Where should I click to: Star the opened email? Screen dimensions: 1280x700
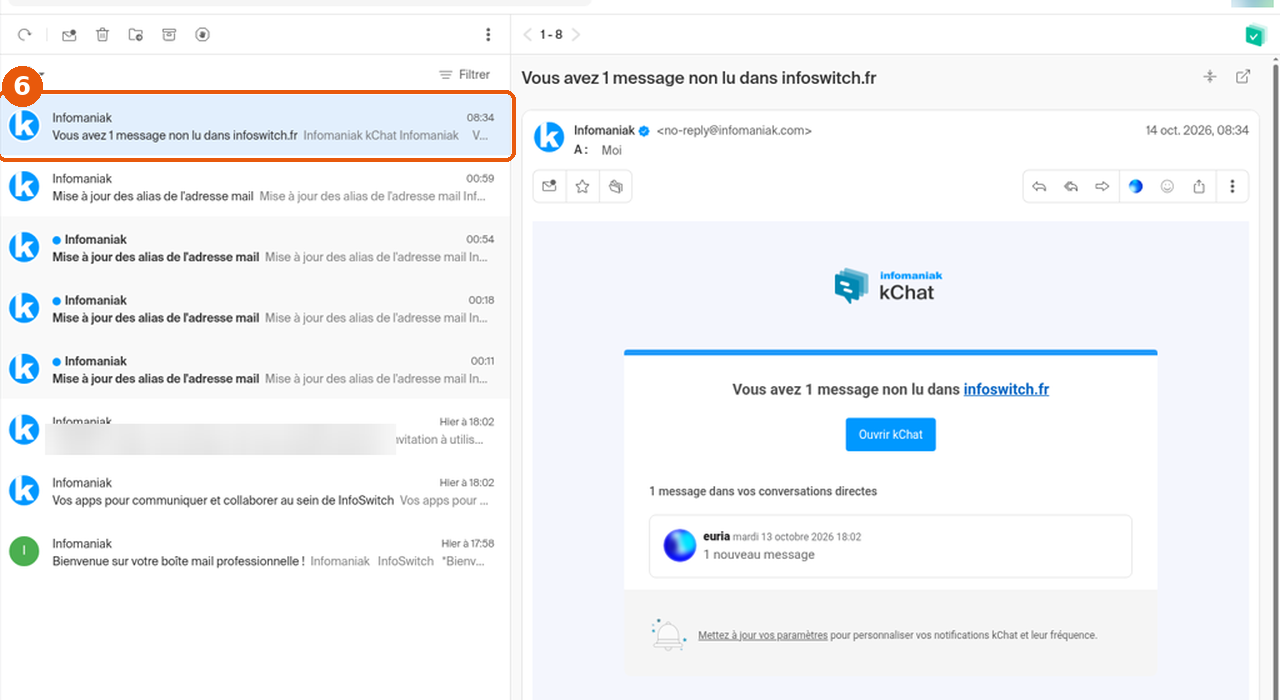click(x=582, y=186)
